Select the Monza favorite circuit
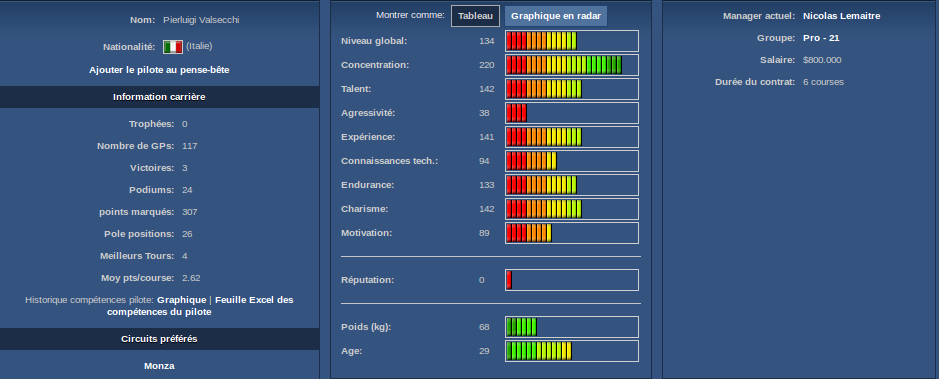Screen dimensions: 939x379 [x=159, y=366]
